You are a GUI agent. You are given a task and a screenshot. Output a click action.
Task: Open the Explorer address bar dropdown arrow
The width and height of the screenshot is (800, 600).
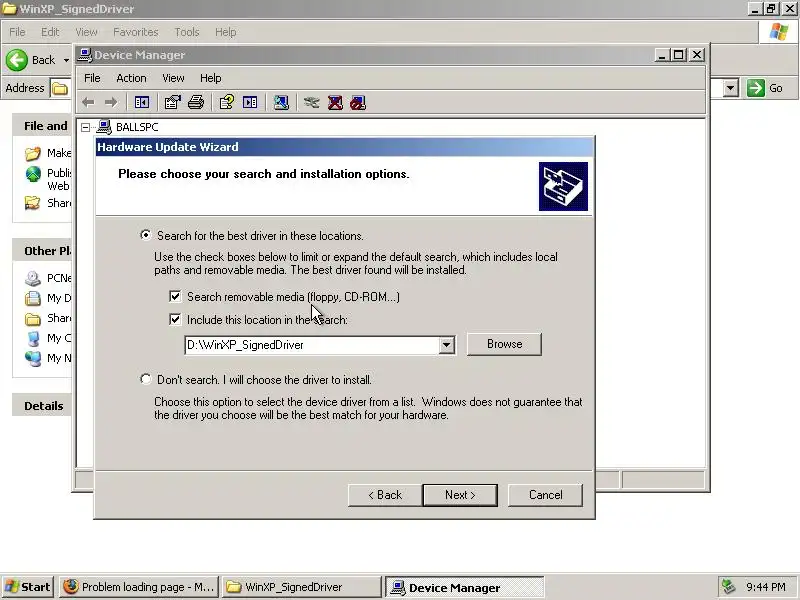coord(731,88)
